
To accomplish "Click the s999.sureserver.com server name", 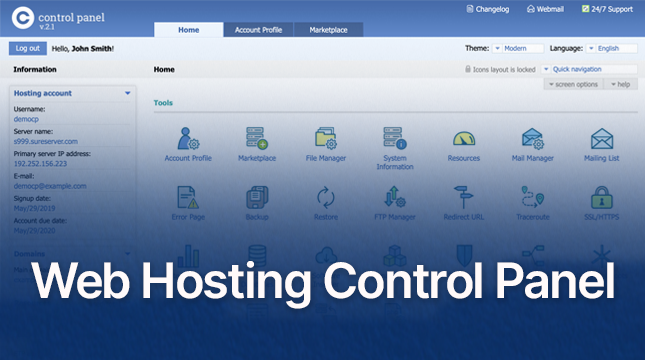I will point(46,141).
